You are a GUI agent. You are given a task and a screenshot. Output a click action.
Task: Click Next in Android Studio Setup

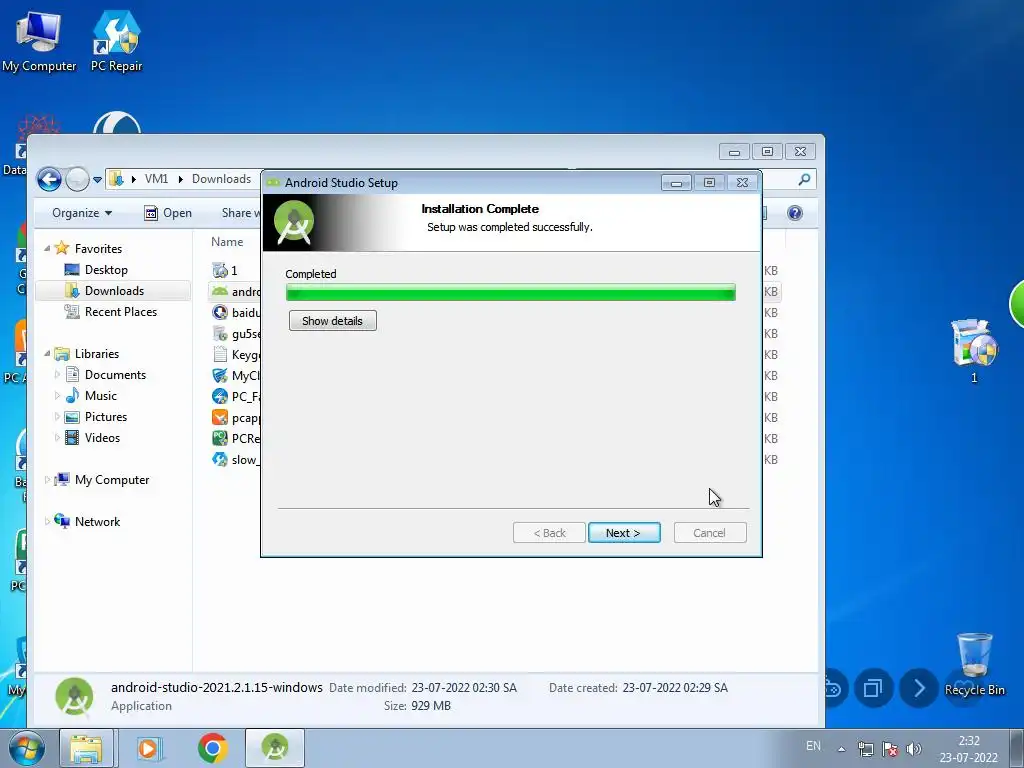[624, 533]
